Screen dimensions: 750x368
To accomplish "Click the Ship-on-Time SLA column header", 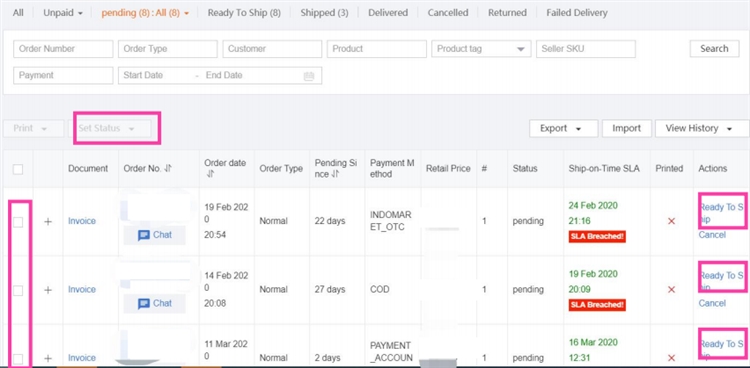I will coord(604,168).
